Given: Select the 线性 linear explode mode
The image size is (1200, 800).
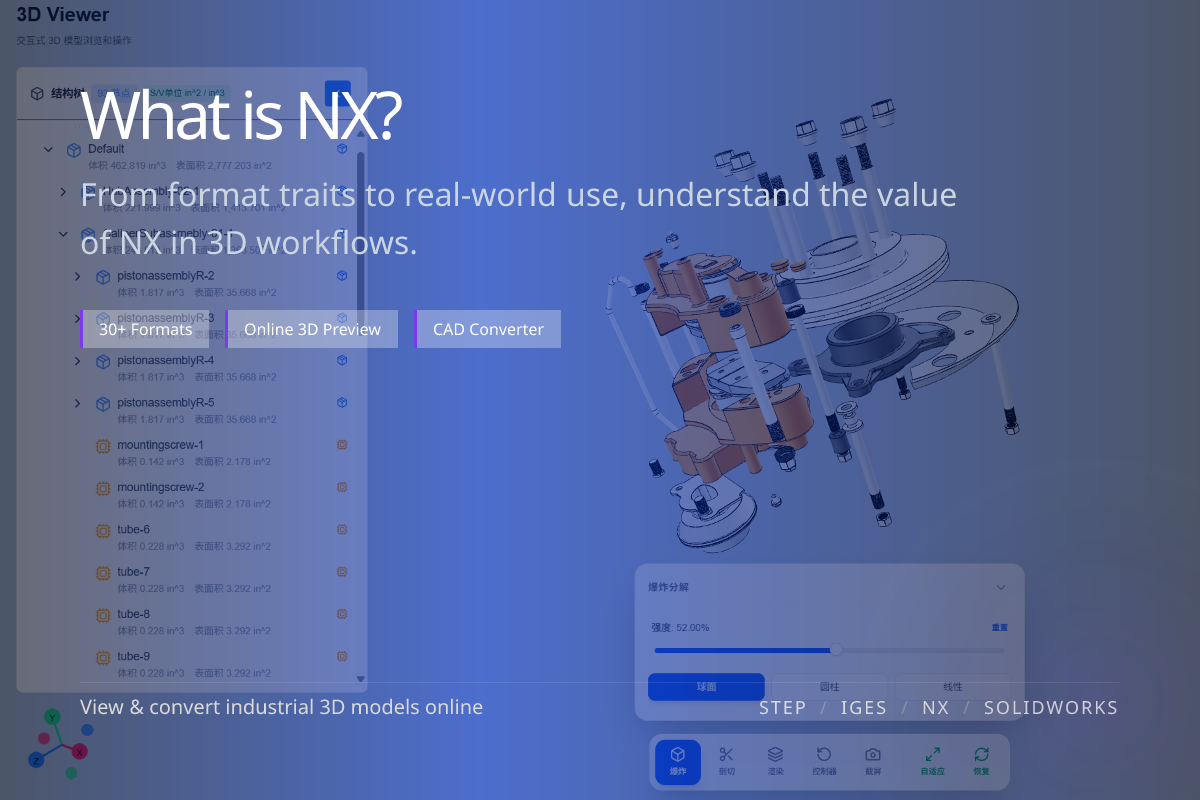Looking at the screenshot, I should coord(953,687).
